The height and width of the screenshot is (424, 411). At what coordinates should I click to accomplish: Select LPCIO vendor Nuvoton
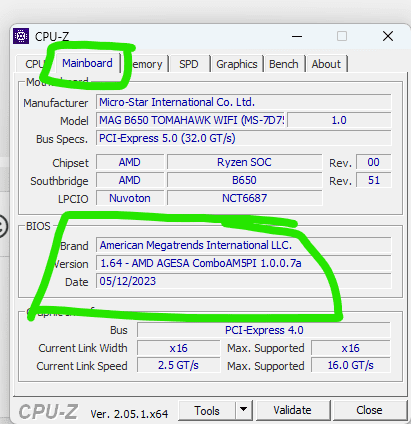click(130, 198)
